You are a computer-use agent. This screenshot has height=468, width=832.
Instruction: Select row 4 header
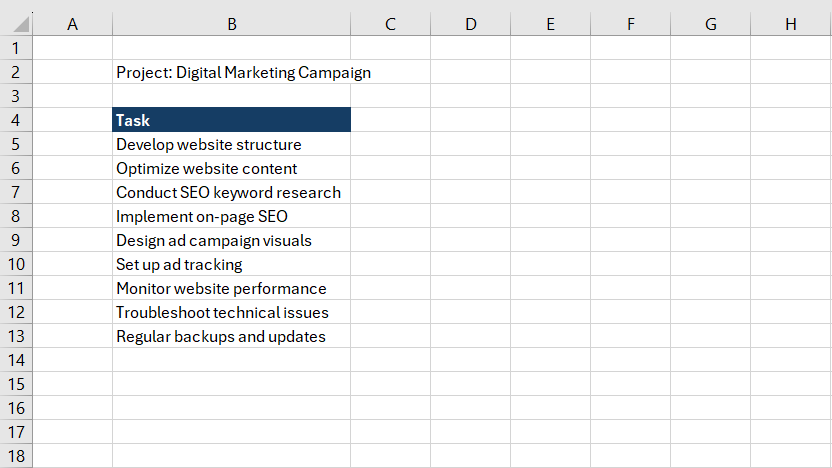point(16,120)
